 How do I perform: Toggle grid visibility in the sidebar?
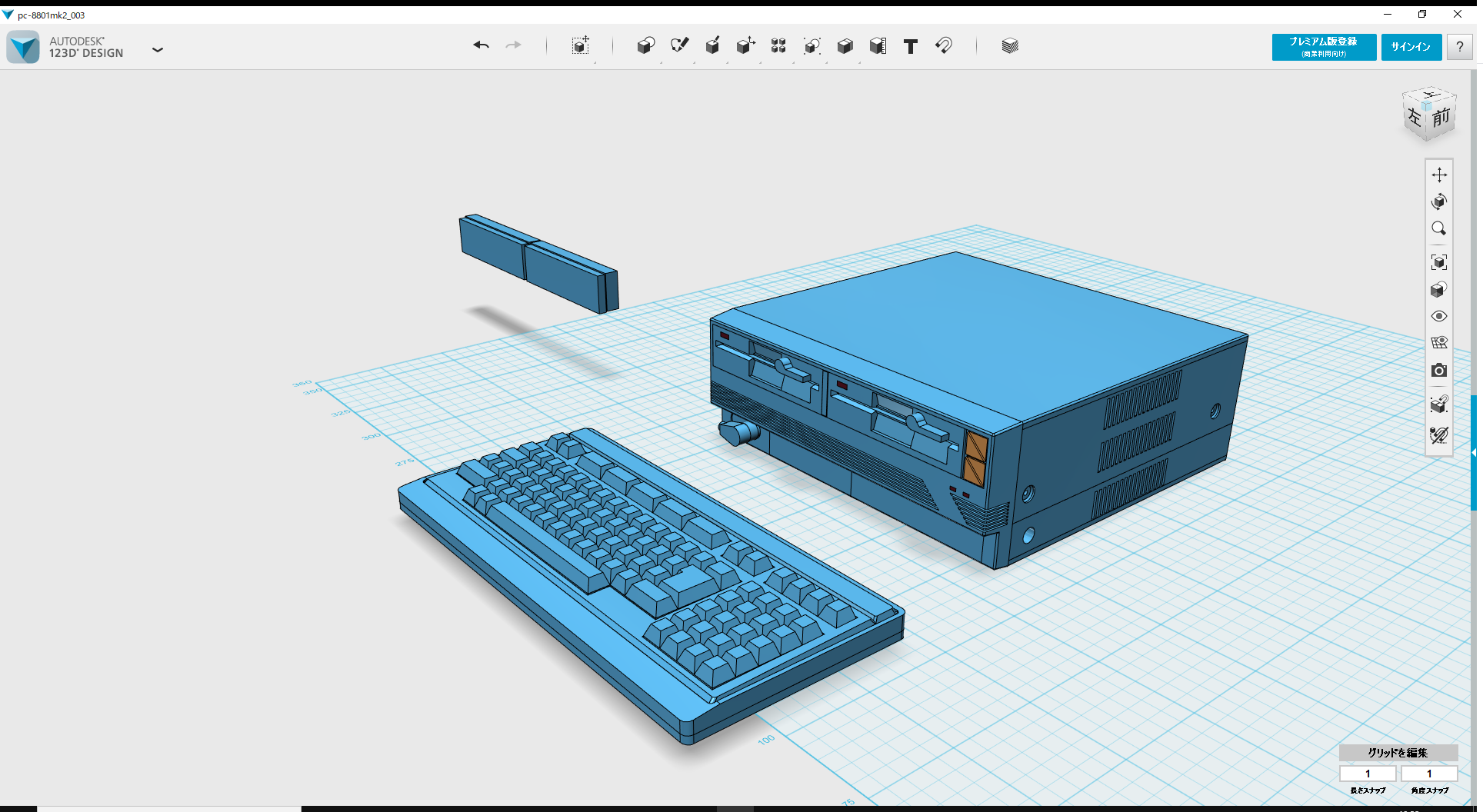pyautogui.click(x=1440, y=342)
